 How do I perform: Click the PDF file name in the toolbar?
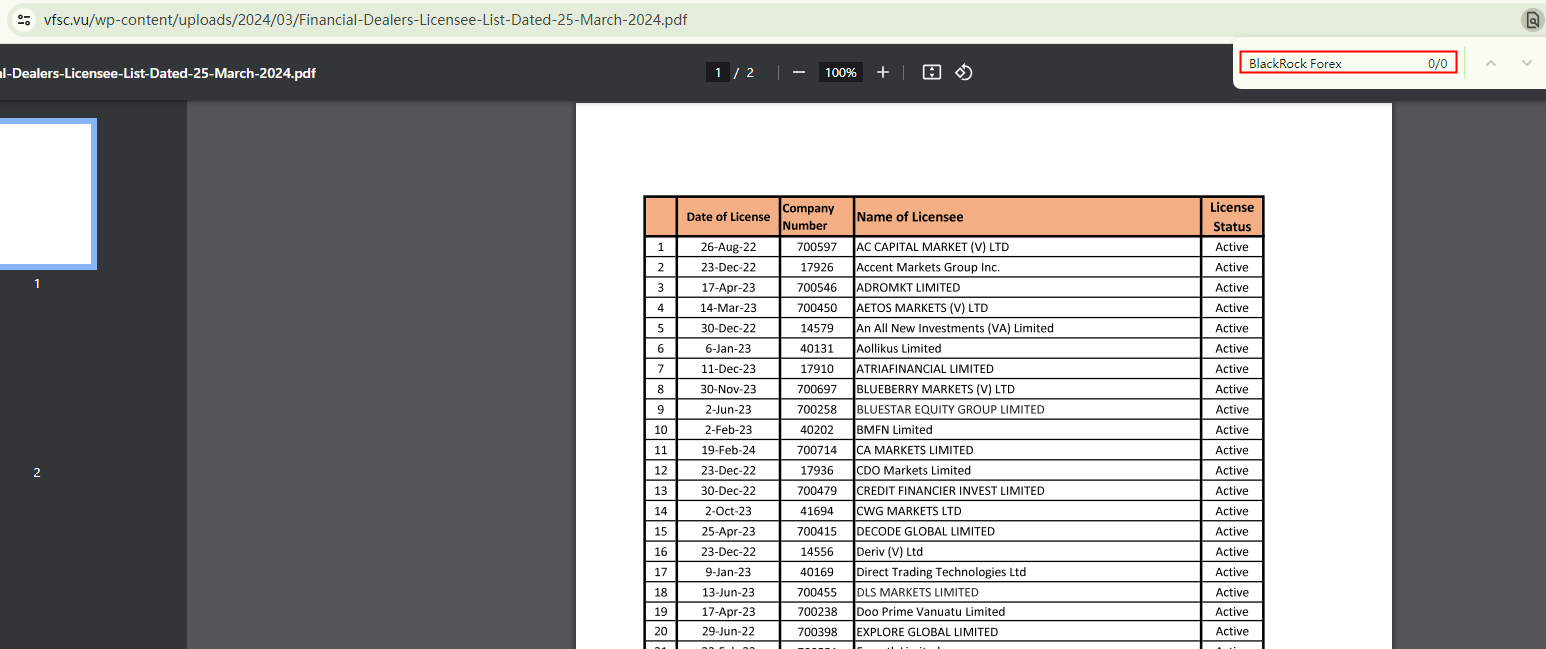[x=158, y=73]
